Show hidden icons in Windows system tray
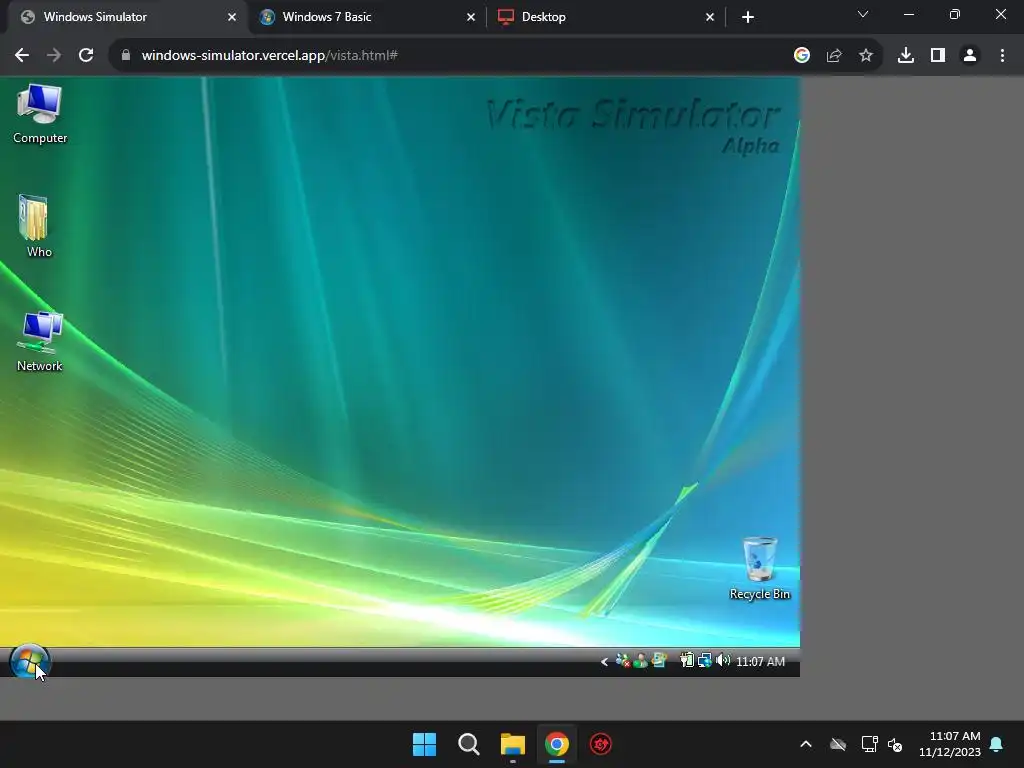Screen dimensions: 1024x768 click(x=806, y=744)
